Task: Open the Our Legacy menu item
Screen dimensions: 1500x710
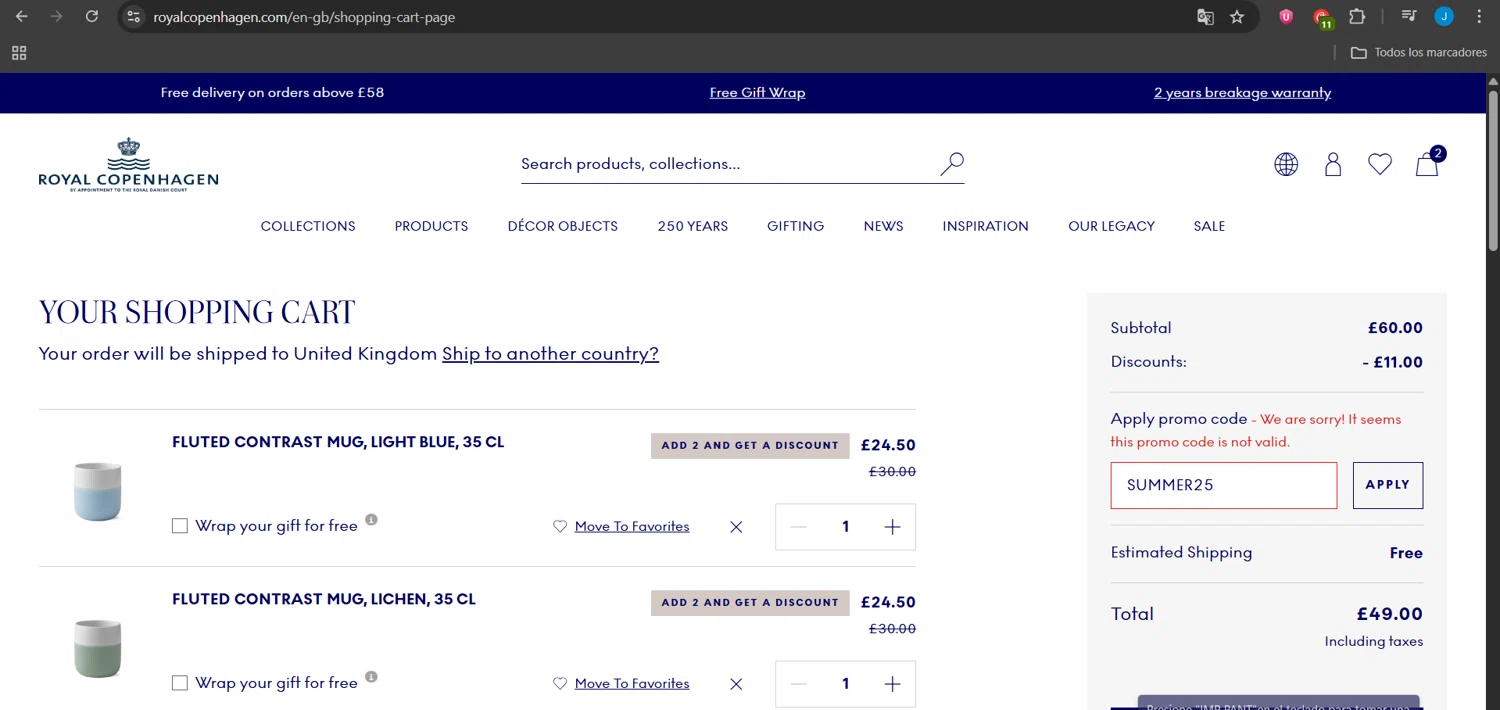Action: 1111,226
